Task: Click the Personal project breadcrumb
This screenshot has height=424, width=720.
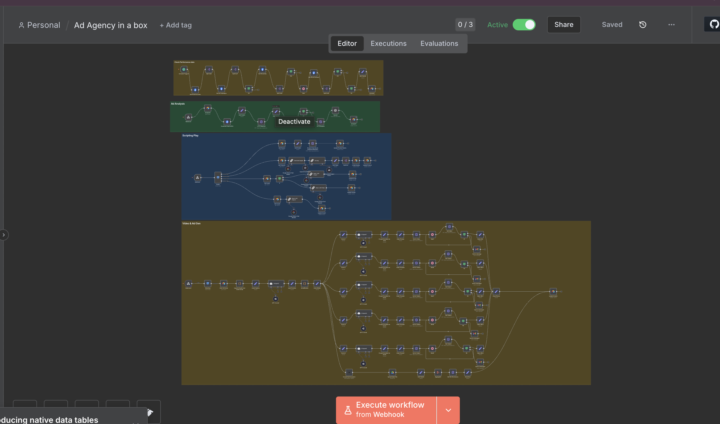Action: pos(40,25)
